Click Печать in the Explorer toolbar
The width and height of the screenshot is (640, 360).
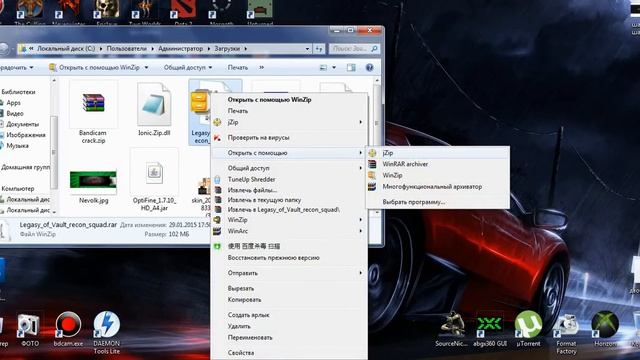point(238,67)
